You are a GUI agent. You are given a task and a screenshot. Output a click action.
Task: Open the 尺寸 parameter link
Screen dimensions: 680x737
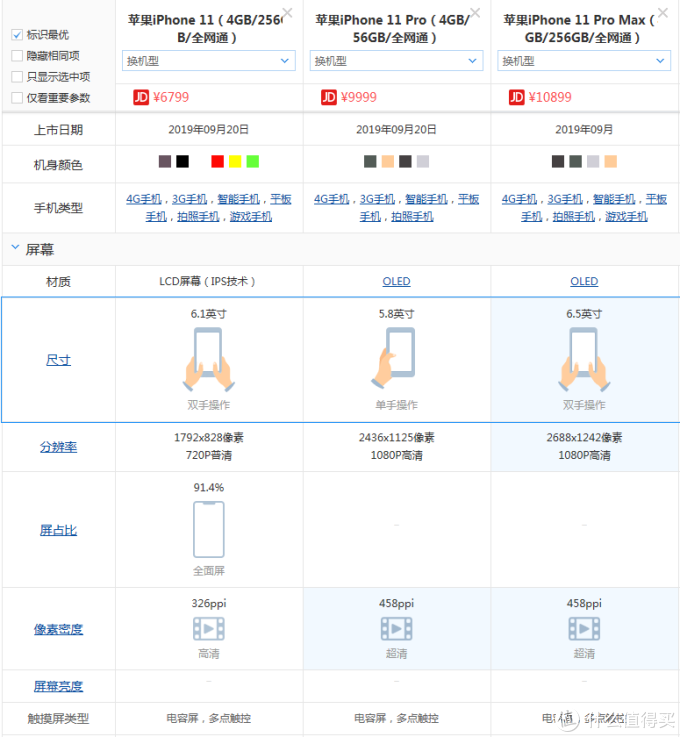pos(58,361)
